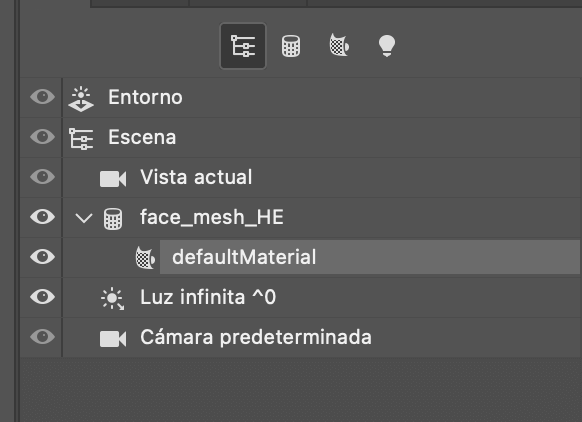Select the Luz infinita ^0 label
This screenshot has width=582, height=422.
[x=208, y=297]
